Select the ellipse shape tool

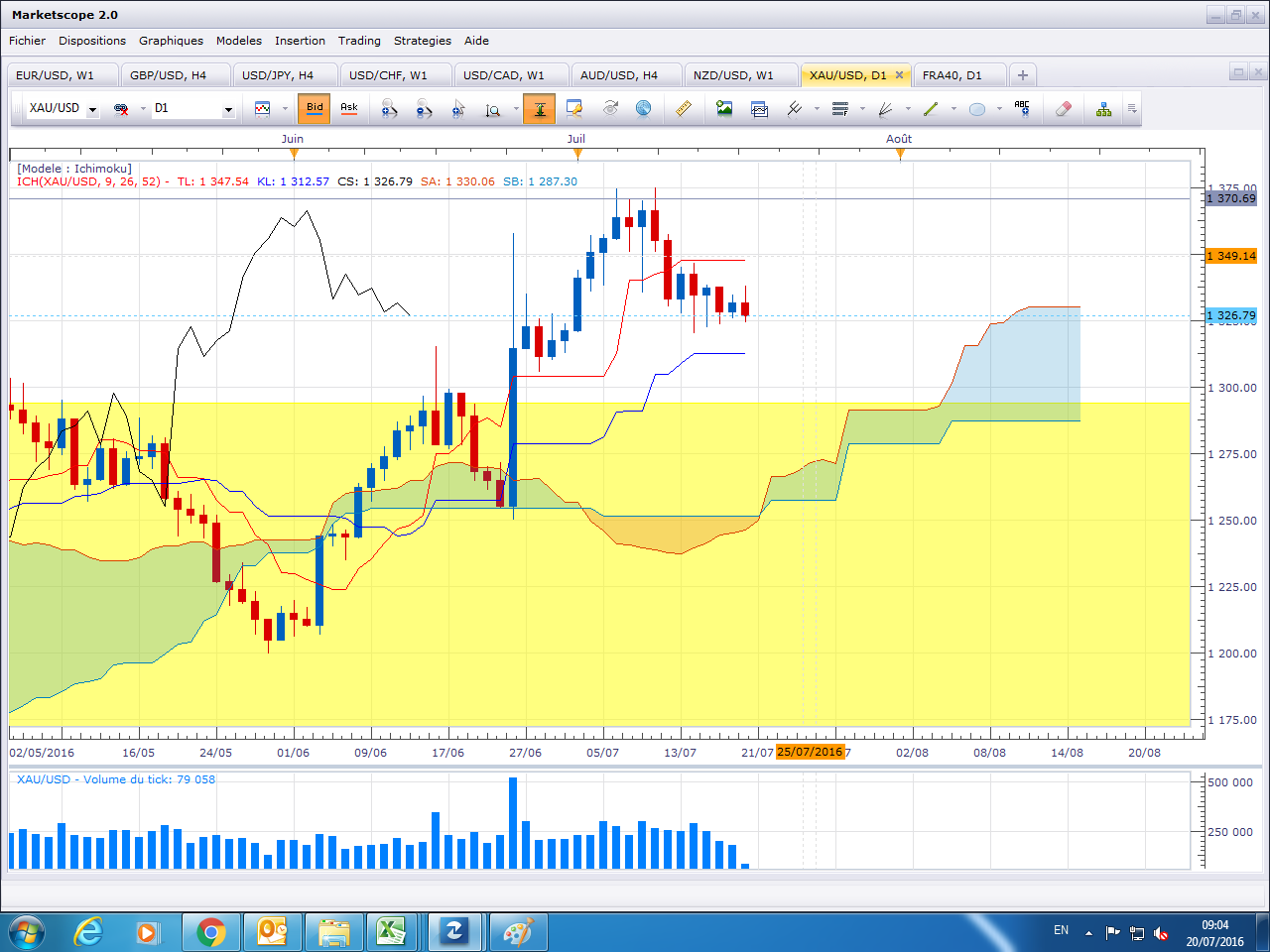point(976,108)
